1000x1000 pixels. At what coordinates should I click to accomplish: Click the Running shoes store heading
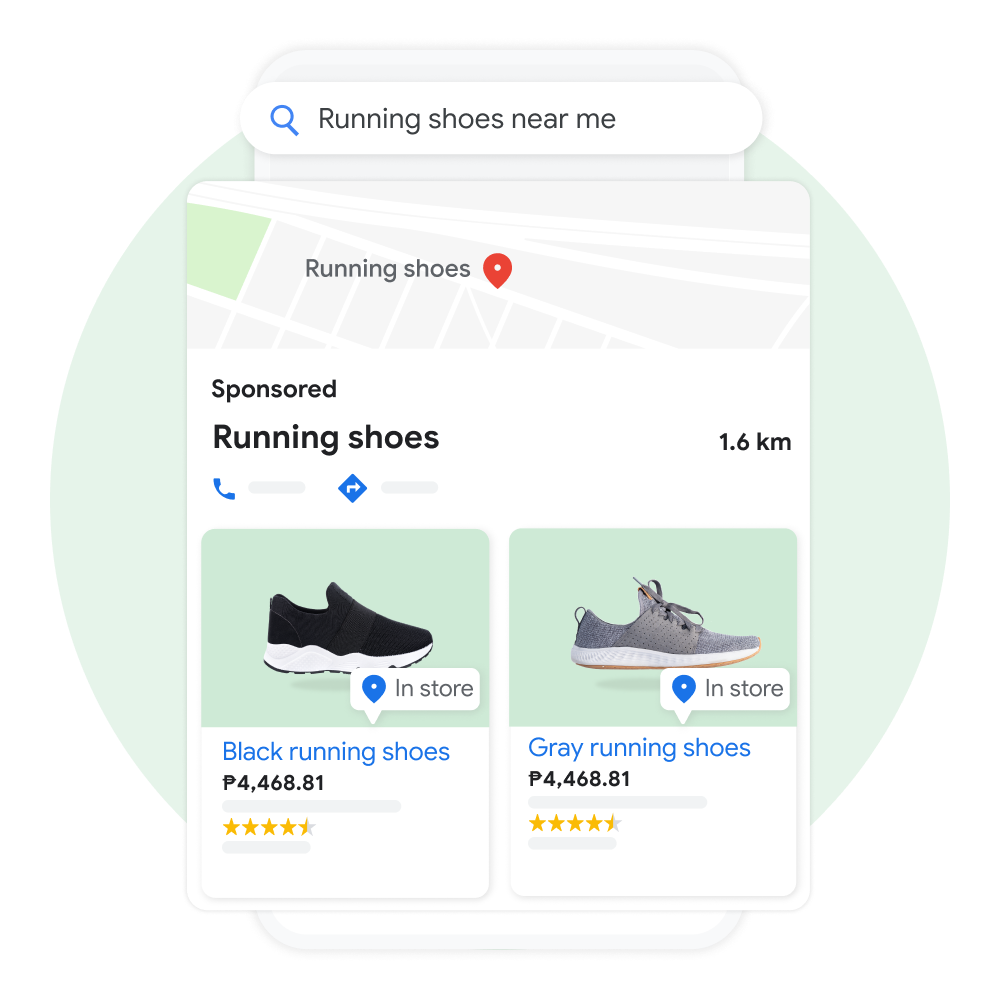coord(326,438)
